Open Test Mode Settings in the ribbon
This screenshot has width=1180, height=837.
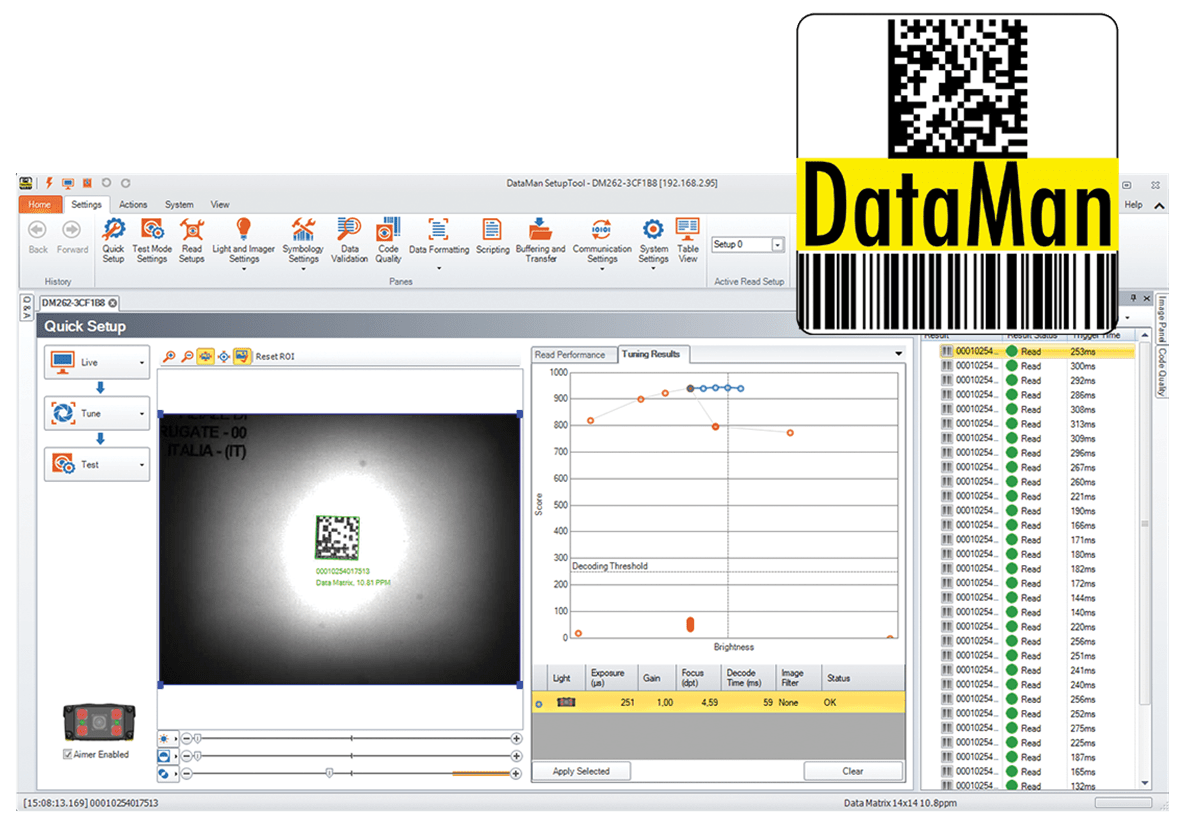point(152,240)
